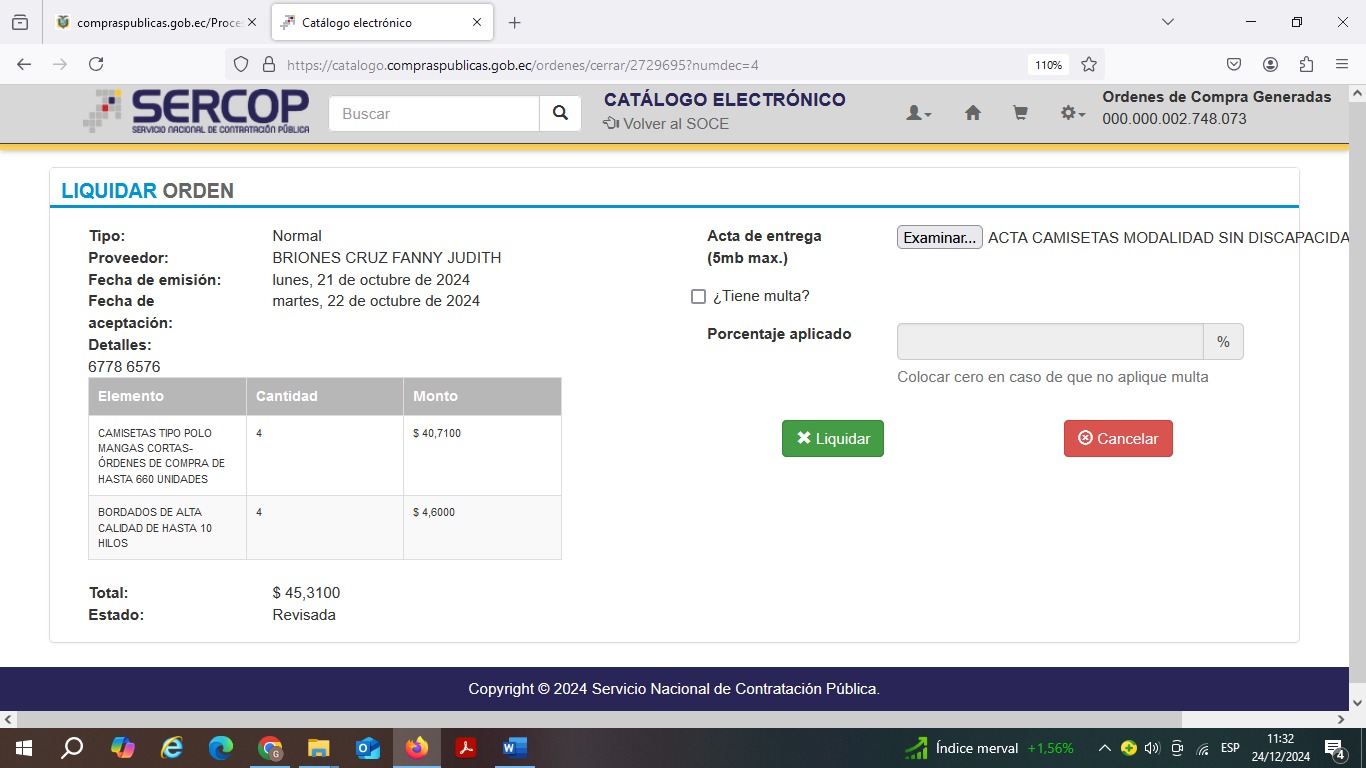The width and height of the screenshot is (1366, 768).
Task: Open Firefox account profile icon
Action: tap(1270, 64)
